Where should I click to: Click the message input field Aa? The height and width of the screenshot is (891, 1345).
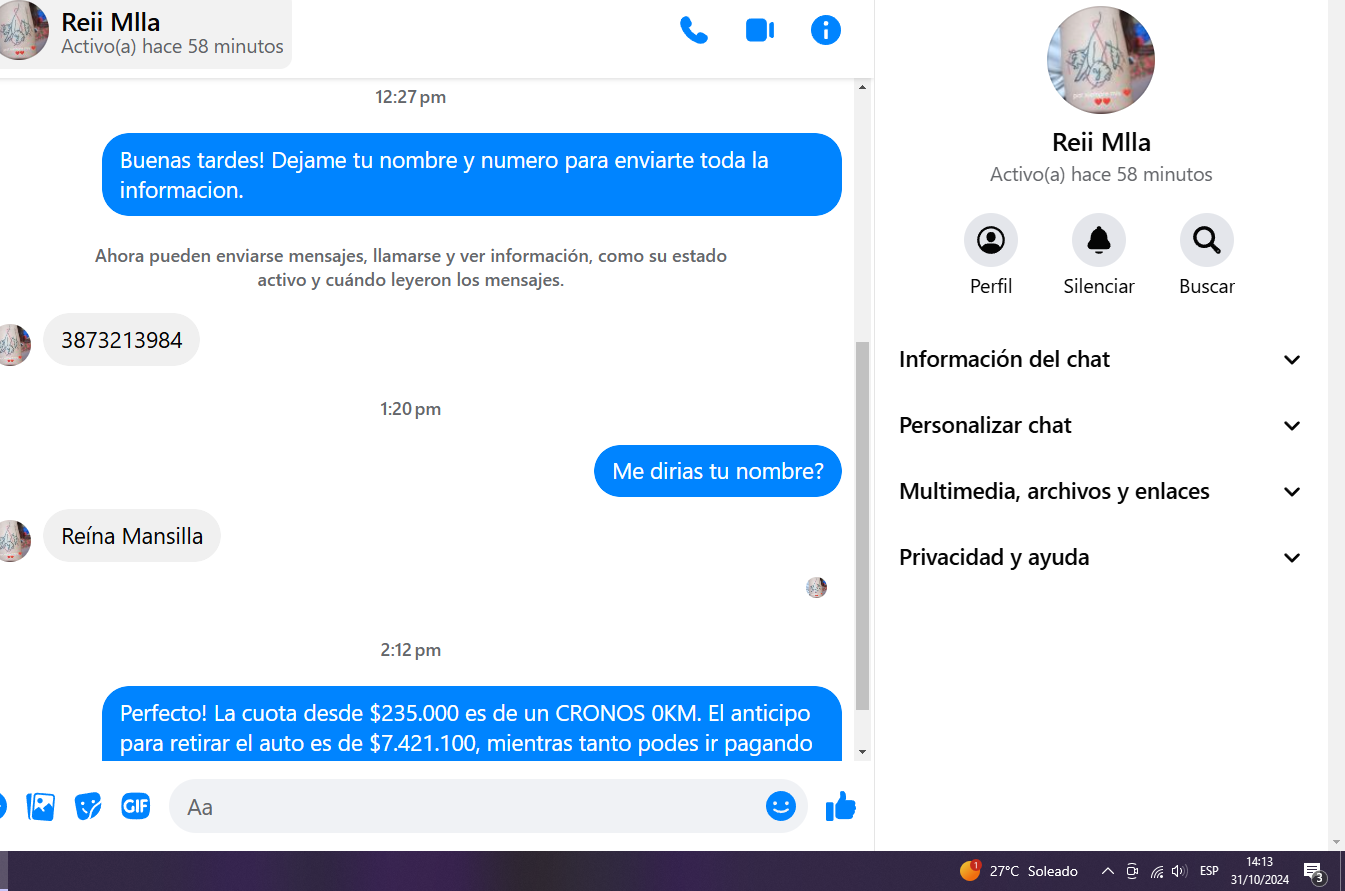coord(470,806)
